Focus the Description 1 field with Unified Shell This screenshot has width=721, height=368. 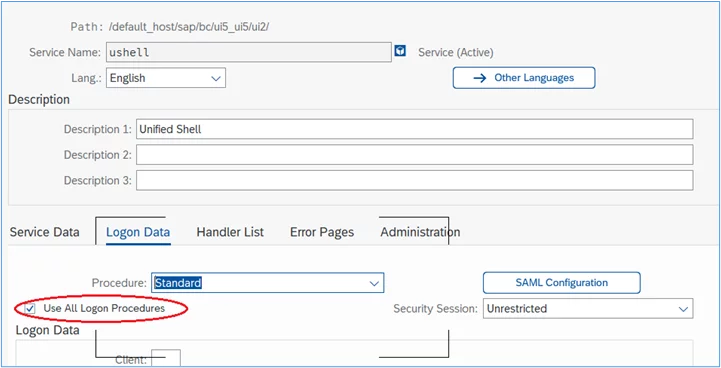pyautogui.click(x=415, y=129)
